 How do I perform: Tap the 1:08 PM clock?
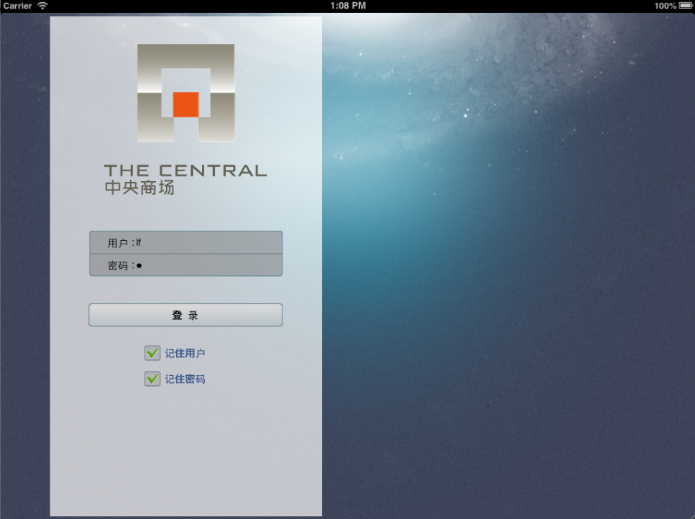point(347,6)
